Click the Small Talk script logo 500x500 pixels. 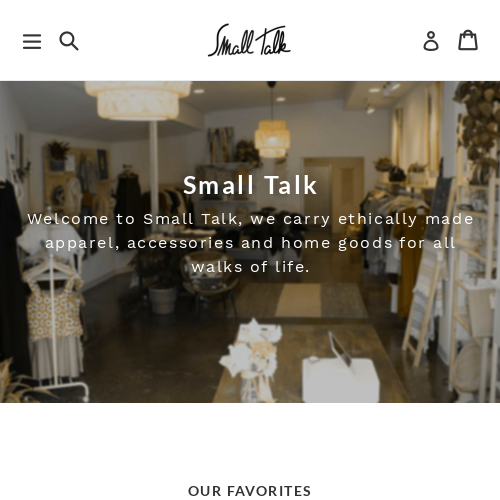[249, 40]
